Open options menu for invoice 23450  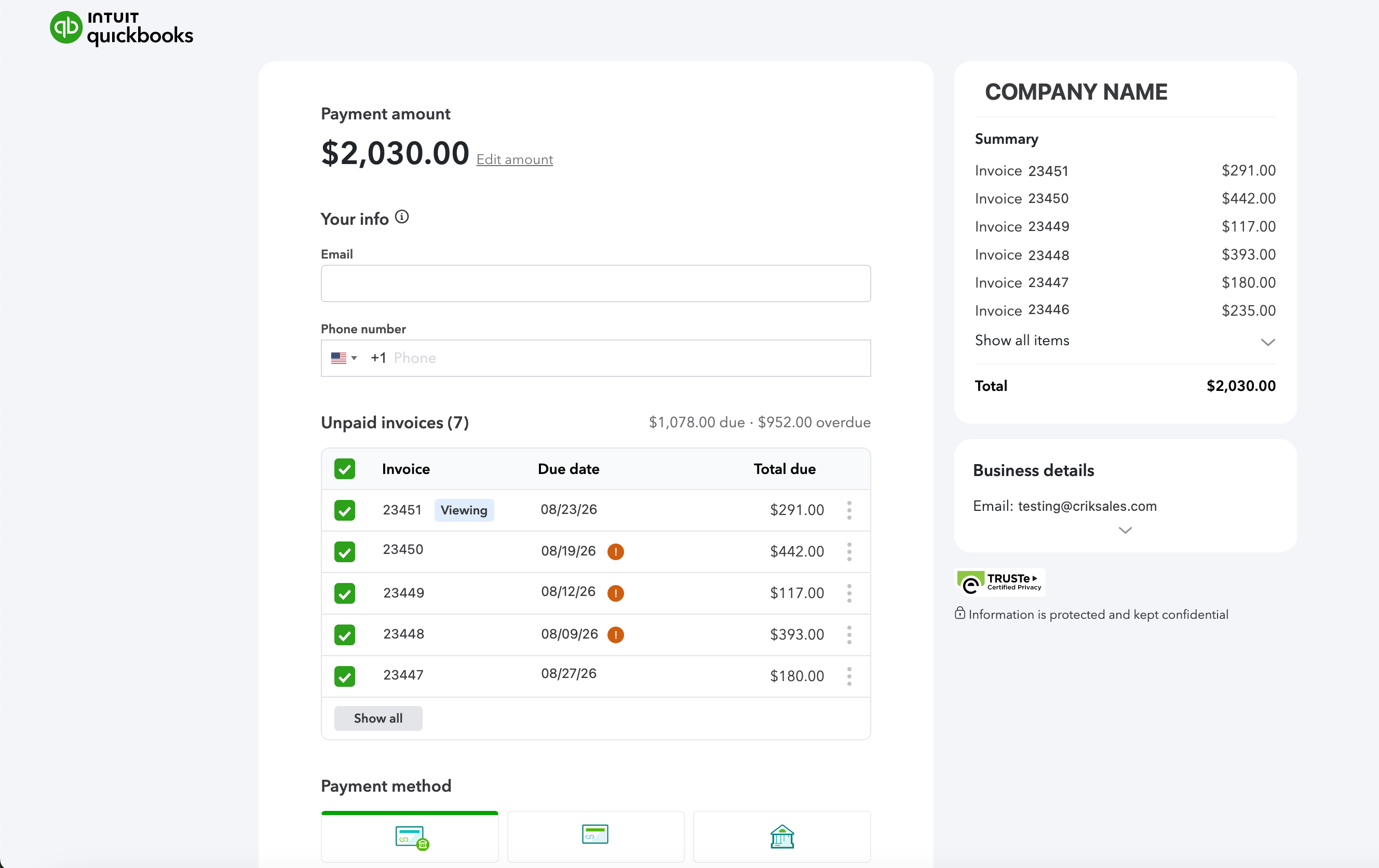pos(849,551)
